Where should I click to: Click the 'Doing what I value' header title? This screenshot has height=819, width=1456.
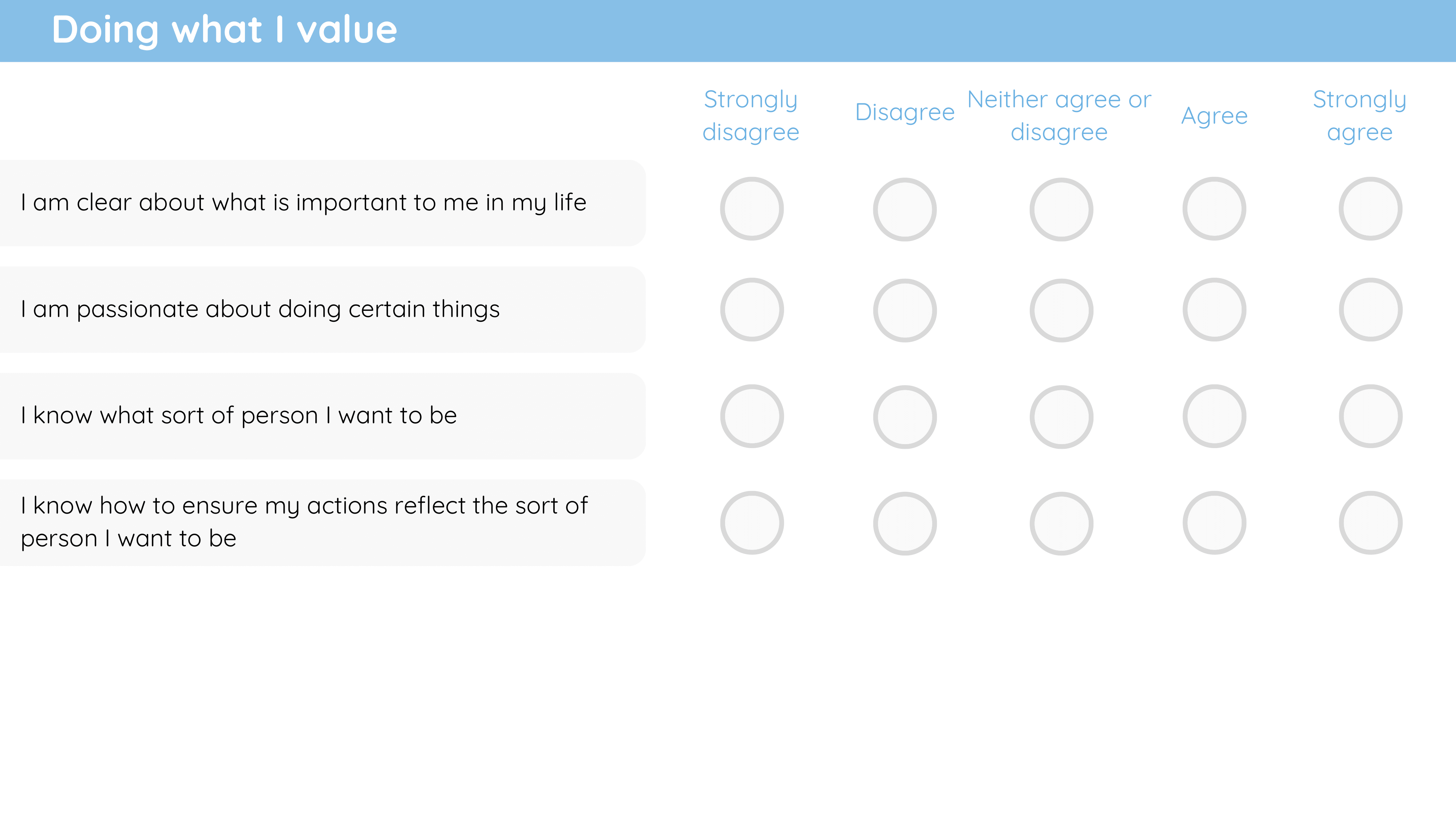pos(224,30)
